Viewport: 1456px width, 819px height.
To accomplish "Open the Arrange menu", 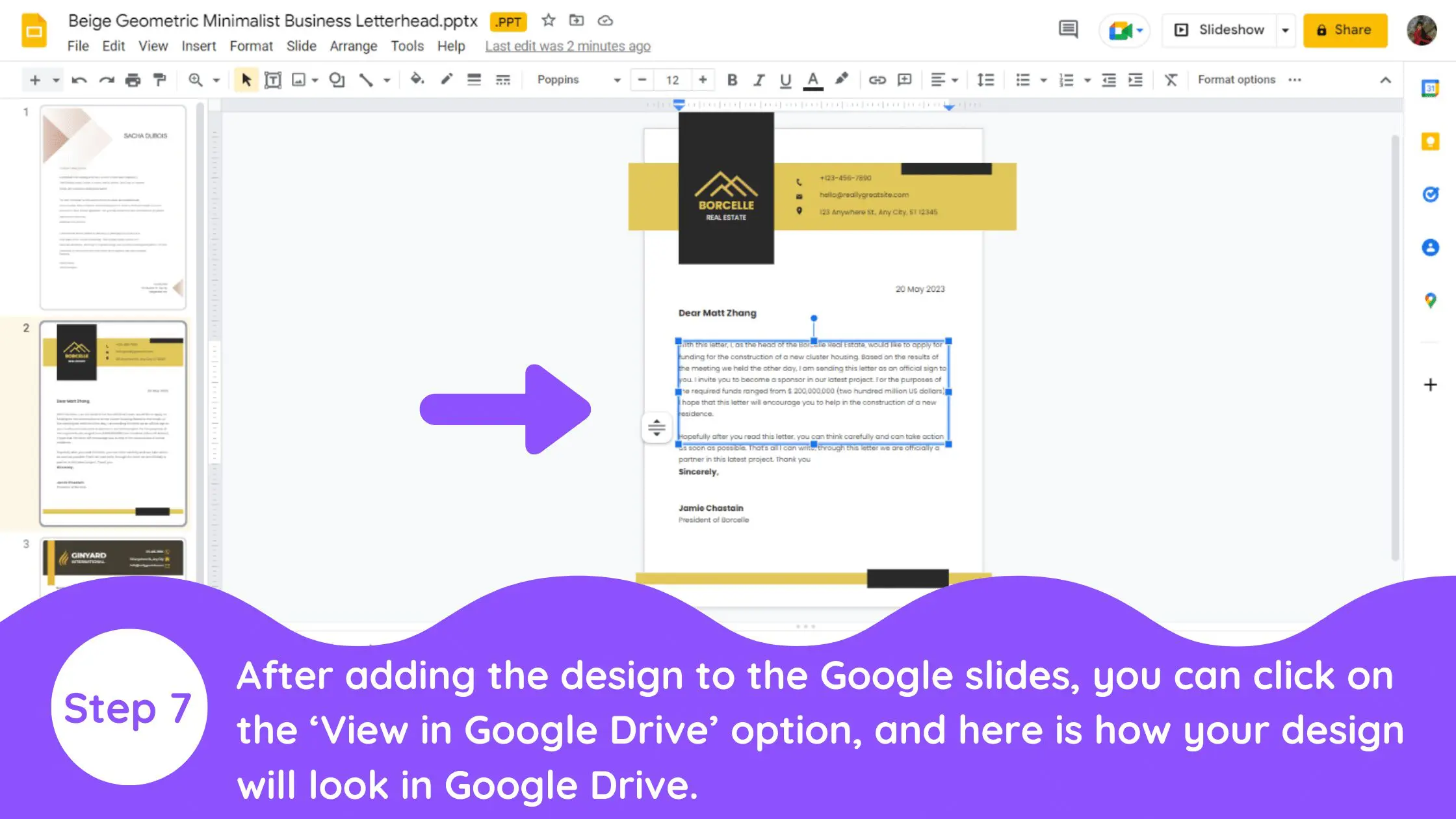I will 353,46.
